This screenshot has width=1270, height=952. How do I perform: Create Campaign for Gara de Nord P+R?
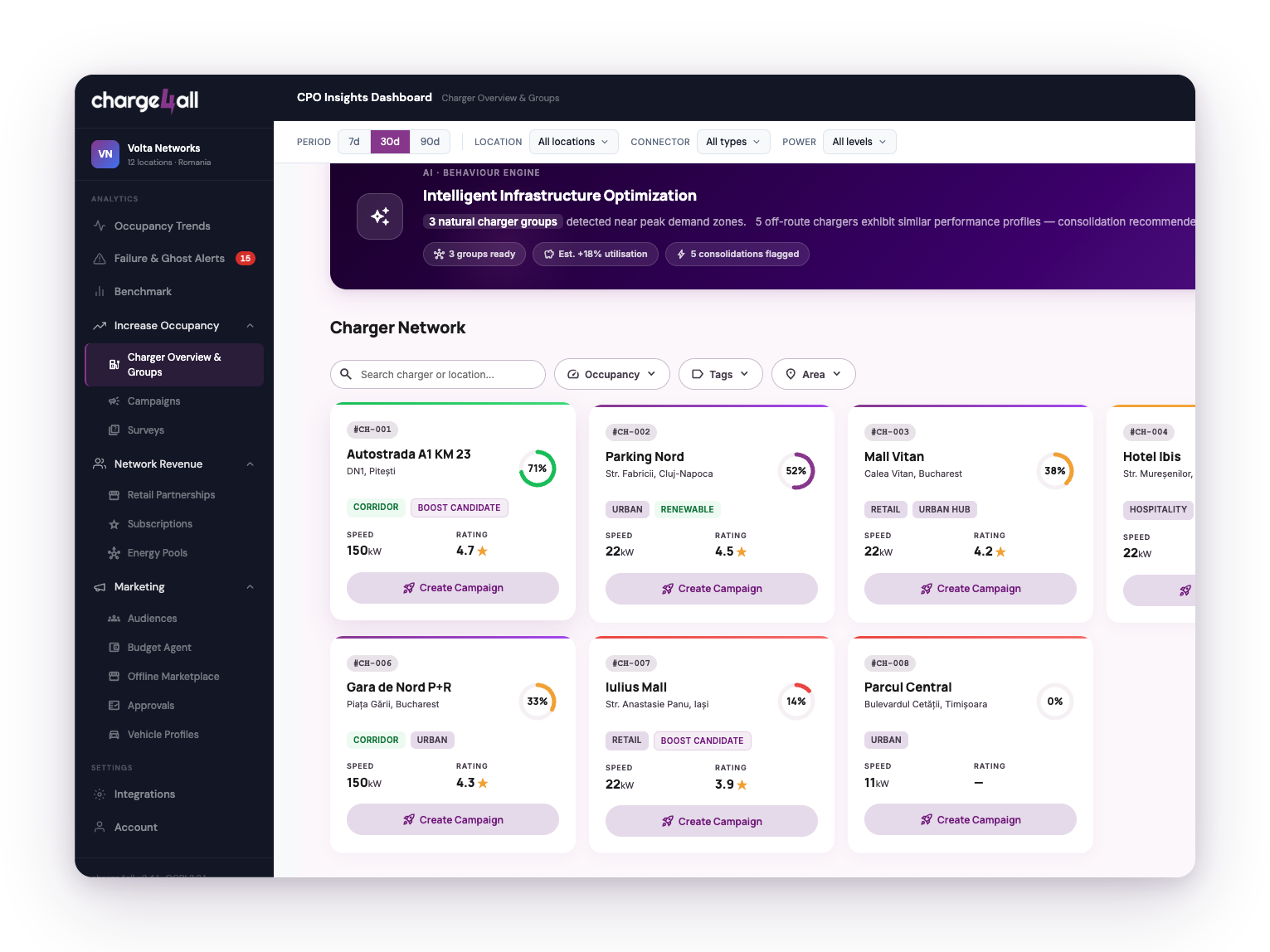coord(453,819)
